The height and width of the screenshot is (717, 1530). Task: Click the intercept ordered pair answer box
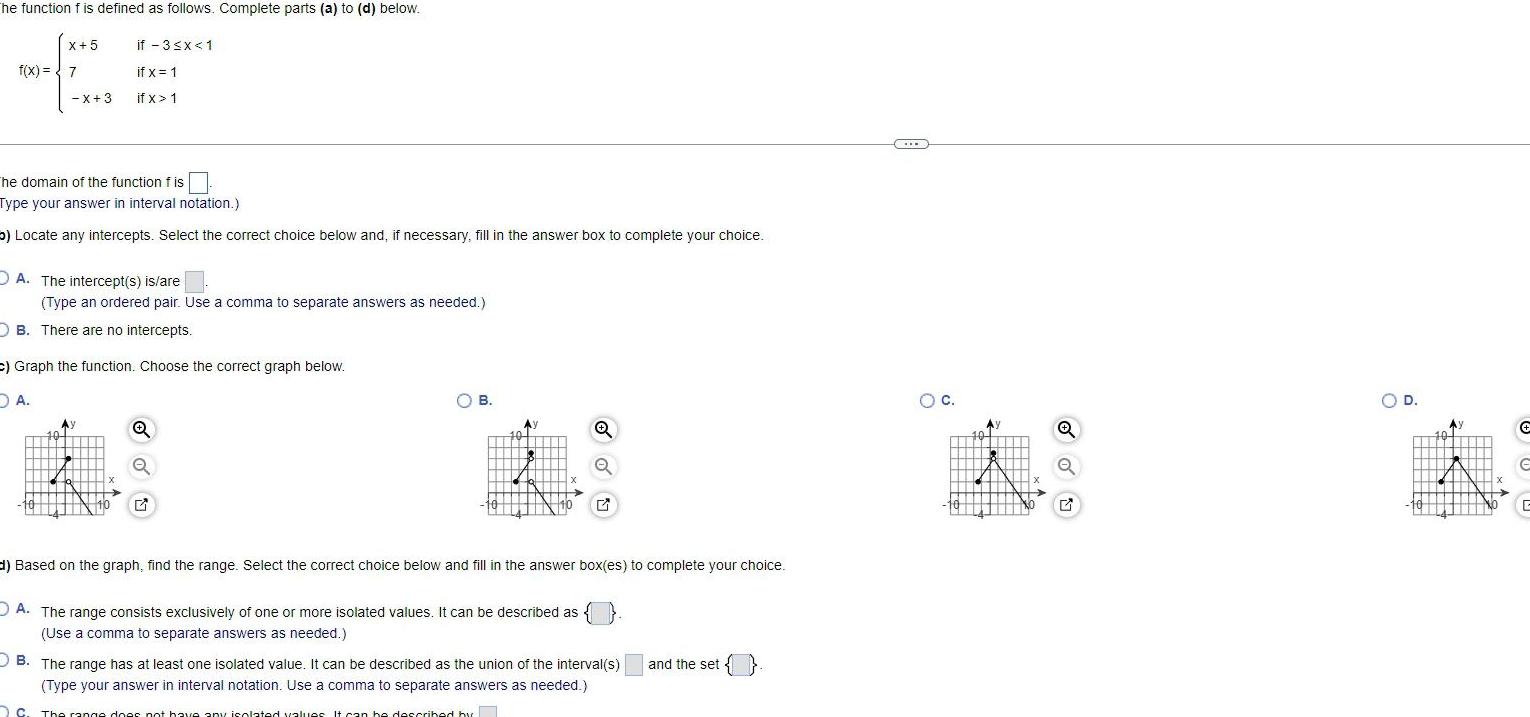click(194, 281)
